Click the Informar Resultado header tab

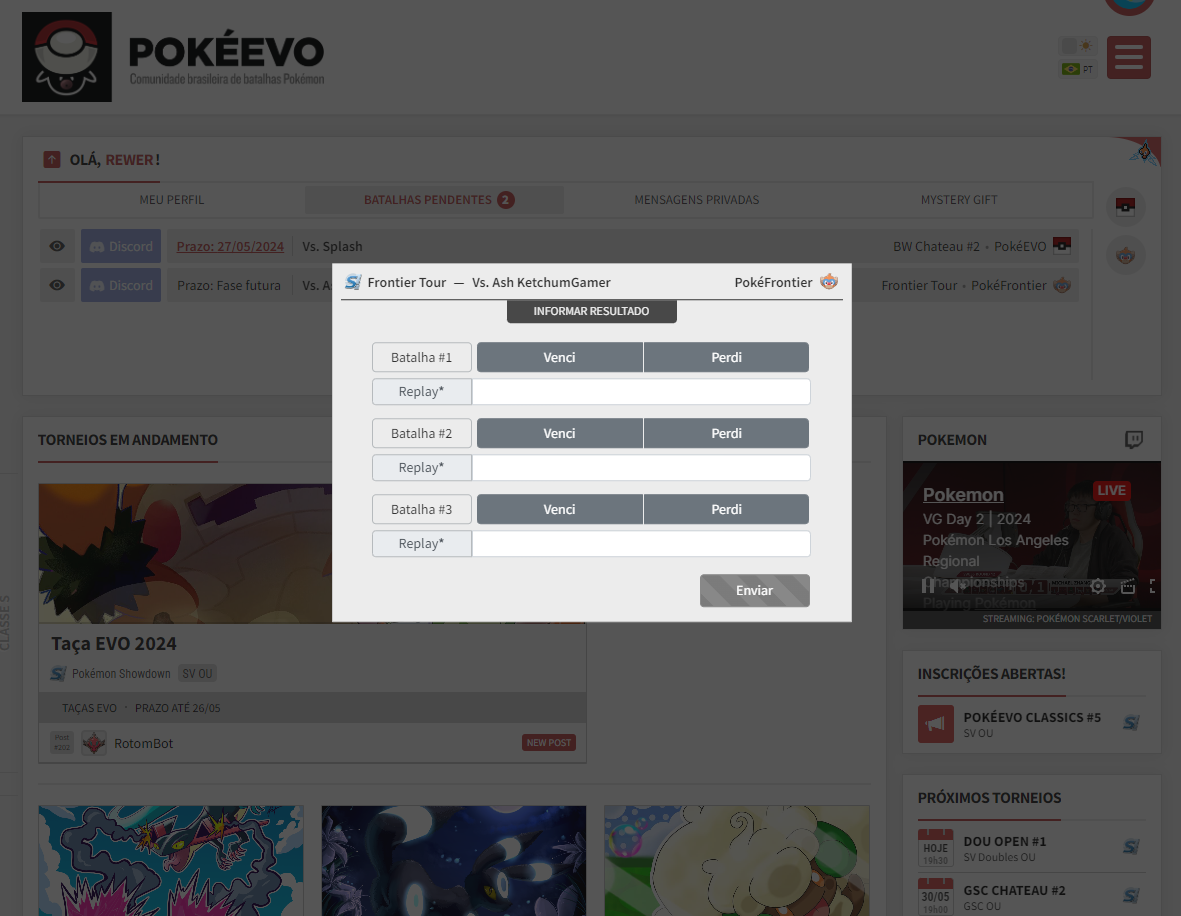coord(591,311)
